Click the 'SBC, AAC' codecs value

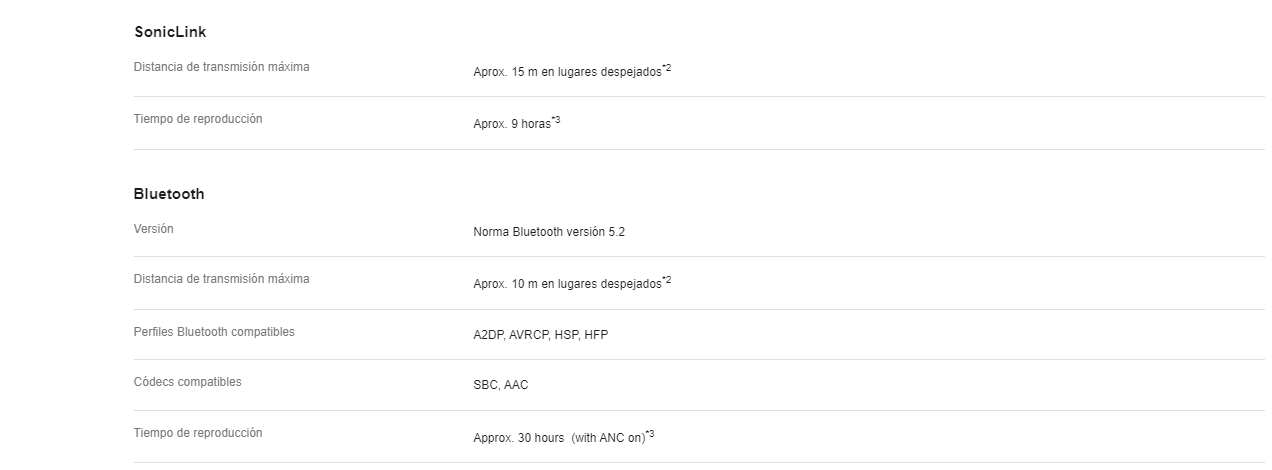[501, 385]
